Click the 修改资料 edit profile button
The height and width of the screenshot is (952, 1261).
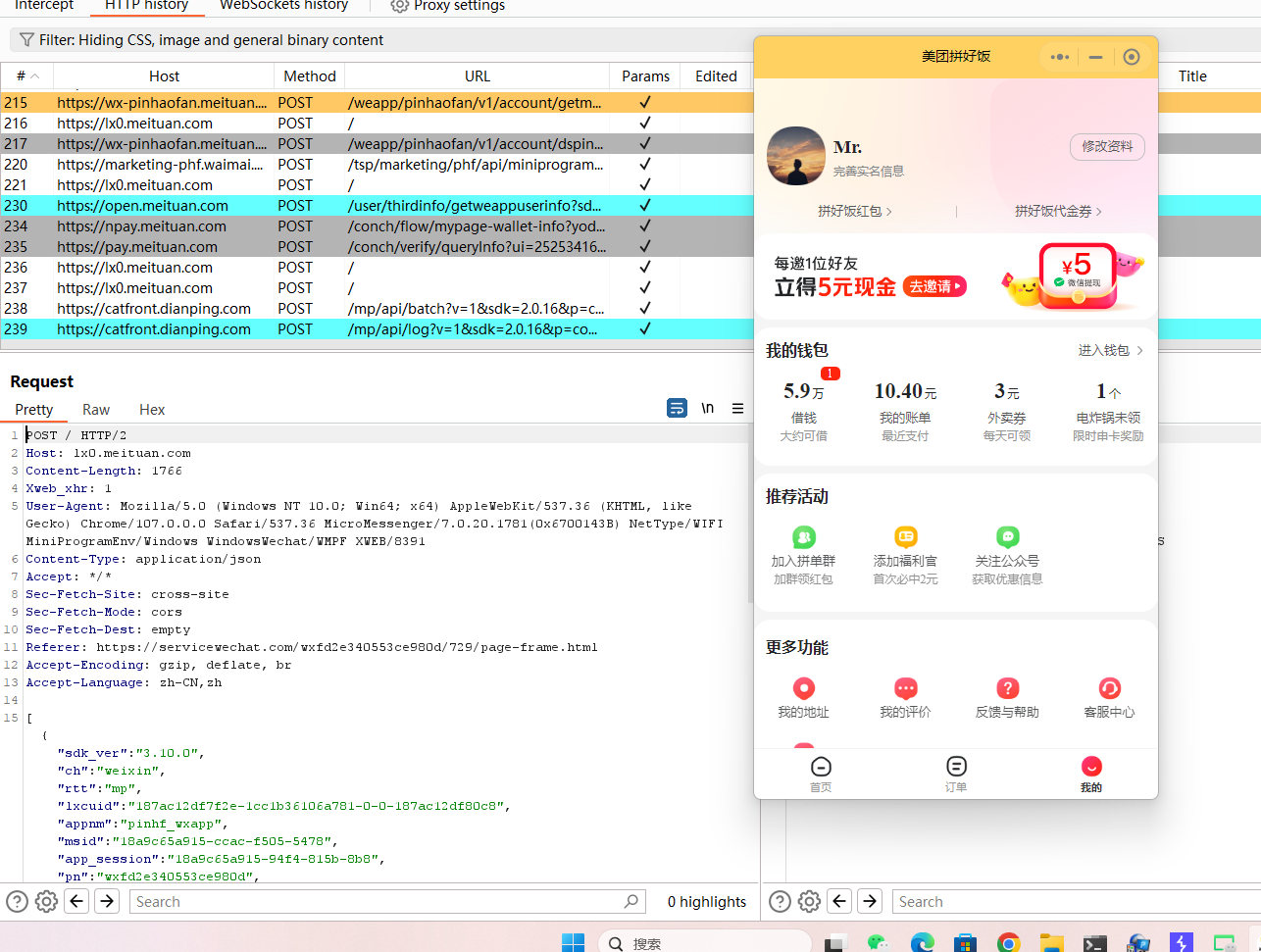(1107, 147)
